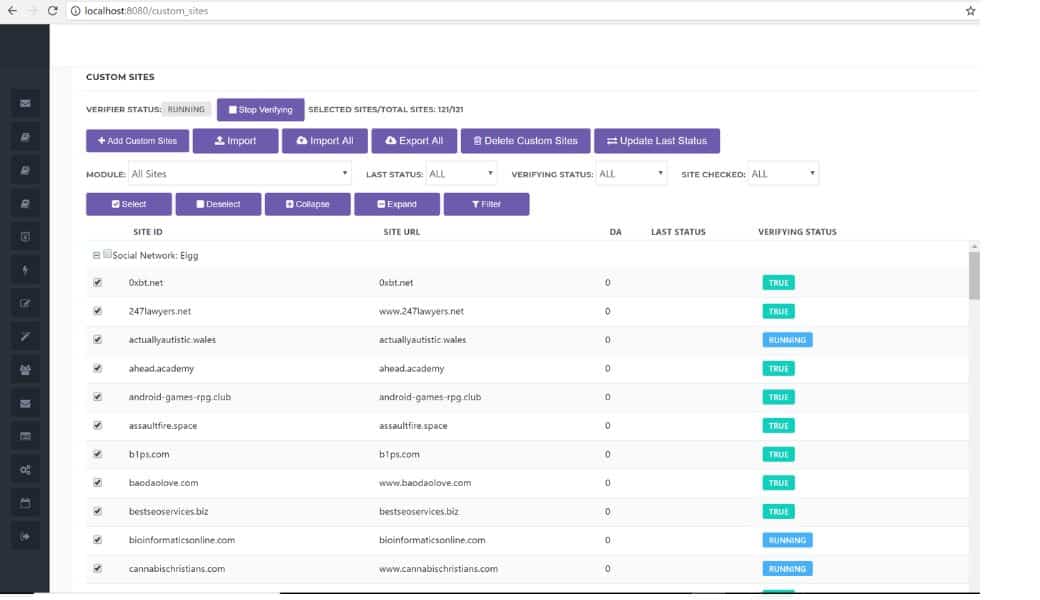Open the Module dropdown showing All Sites
This screenshot has width=1040, height=600.
coord(239,174)
